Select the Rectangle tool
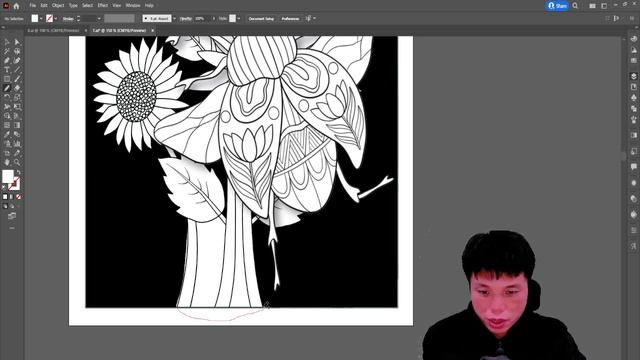Viewport: 640px width, 360px height. tap(7, 79)
